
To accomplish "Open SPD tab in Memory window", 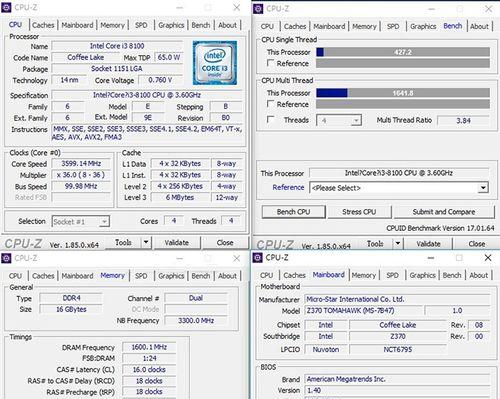I will 141,276.
